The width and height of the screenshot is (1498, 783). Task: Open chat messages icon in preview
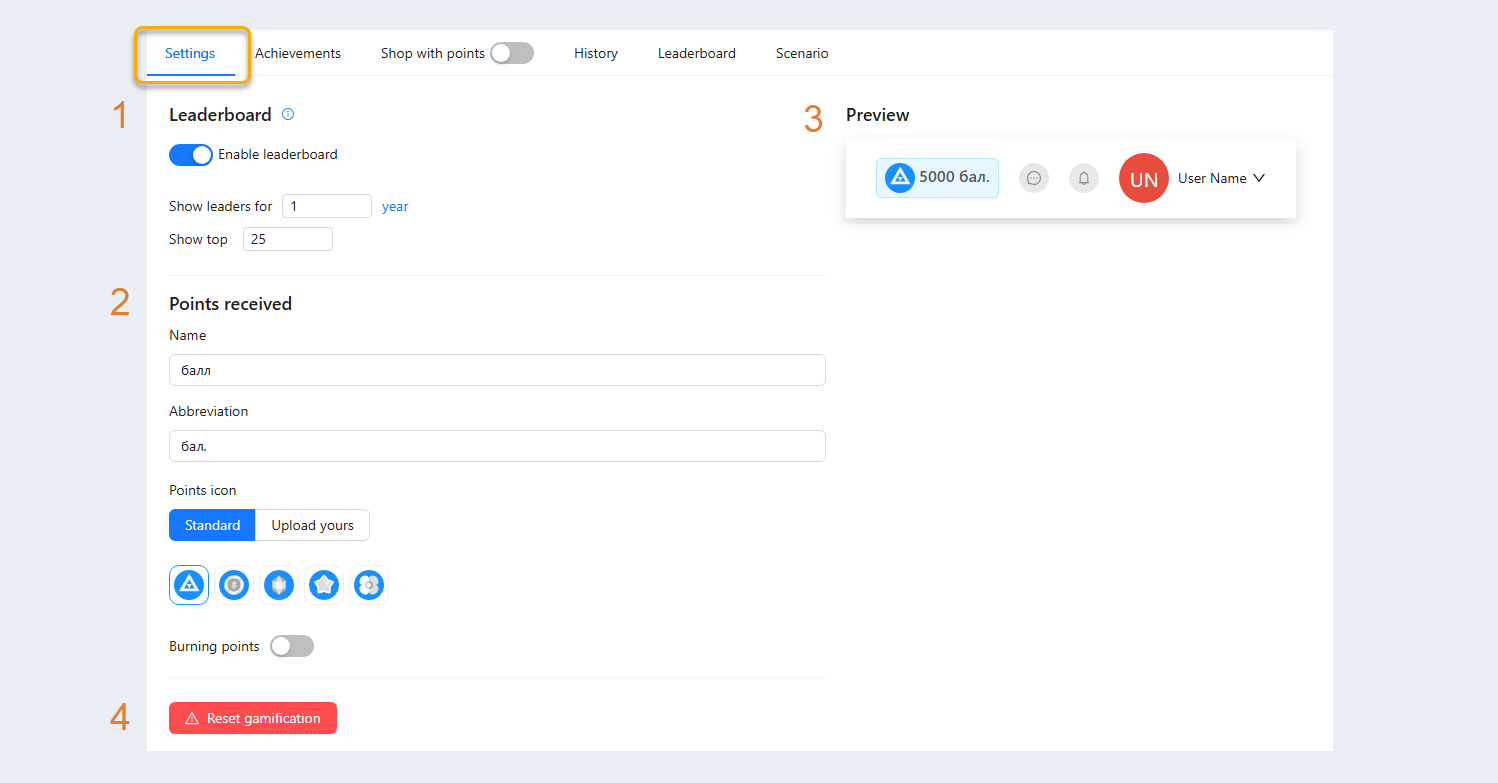pos(1034,178)
